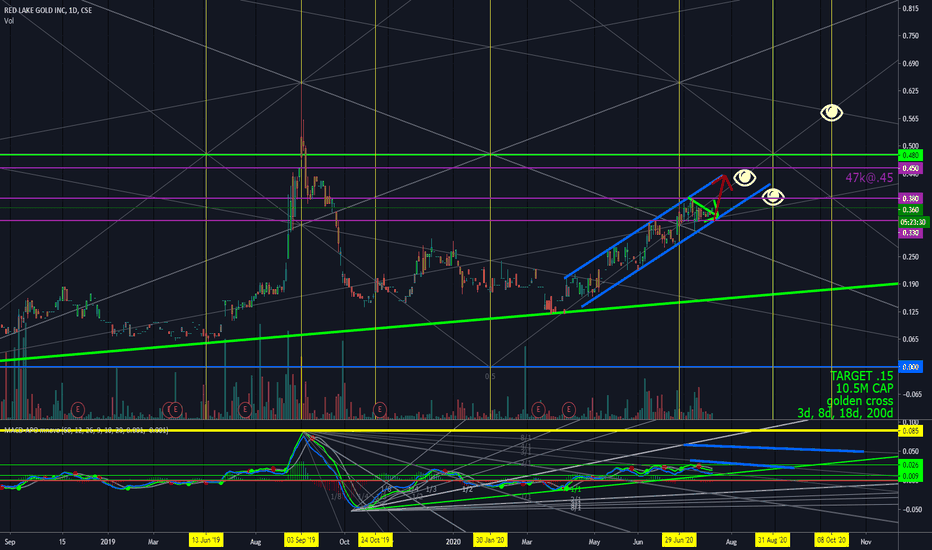Click the MACD indicator legend label
The height and width of the screenshot is (550, 932).
tap(86, 430)
